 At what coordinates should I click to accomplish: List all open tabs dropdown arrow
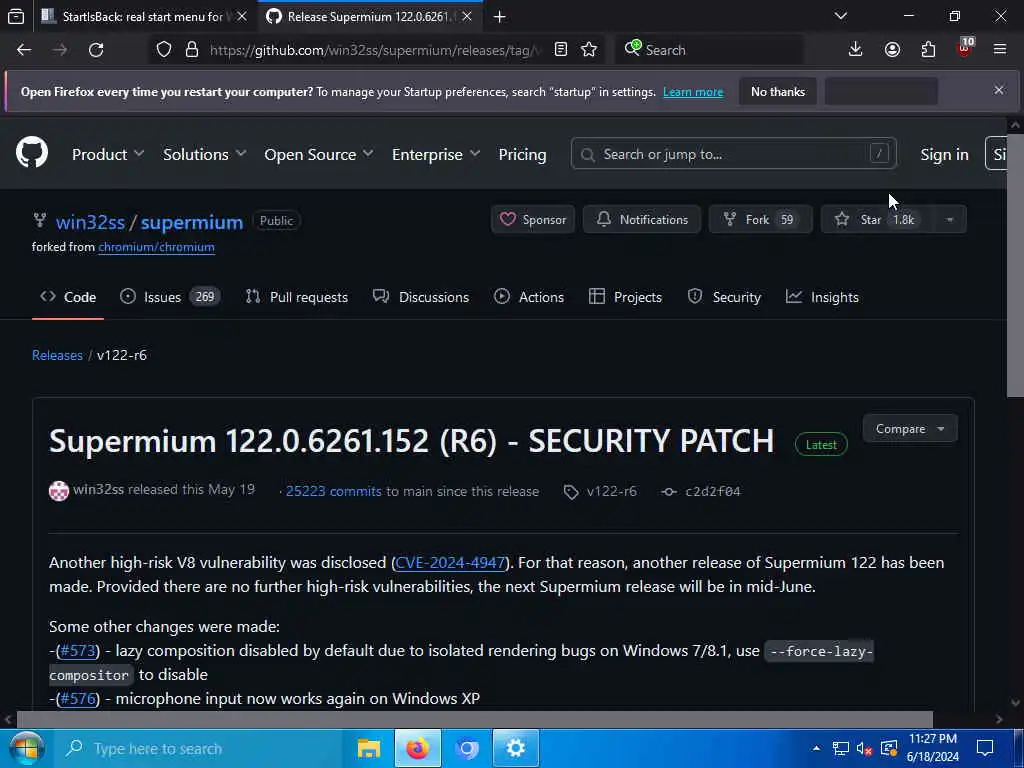point(840,16)
